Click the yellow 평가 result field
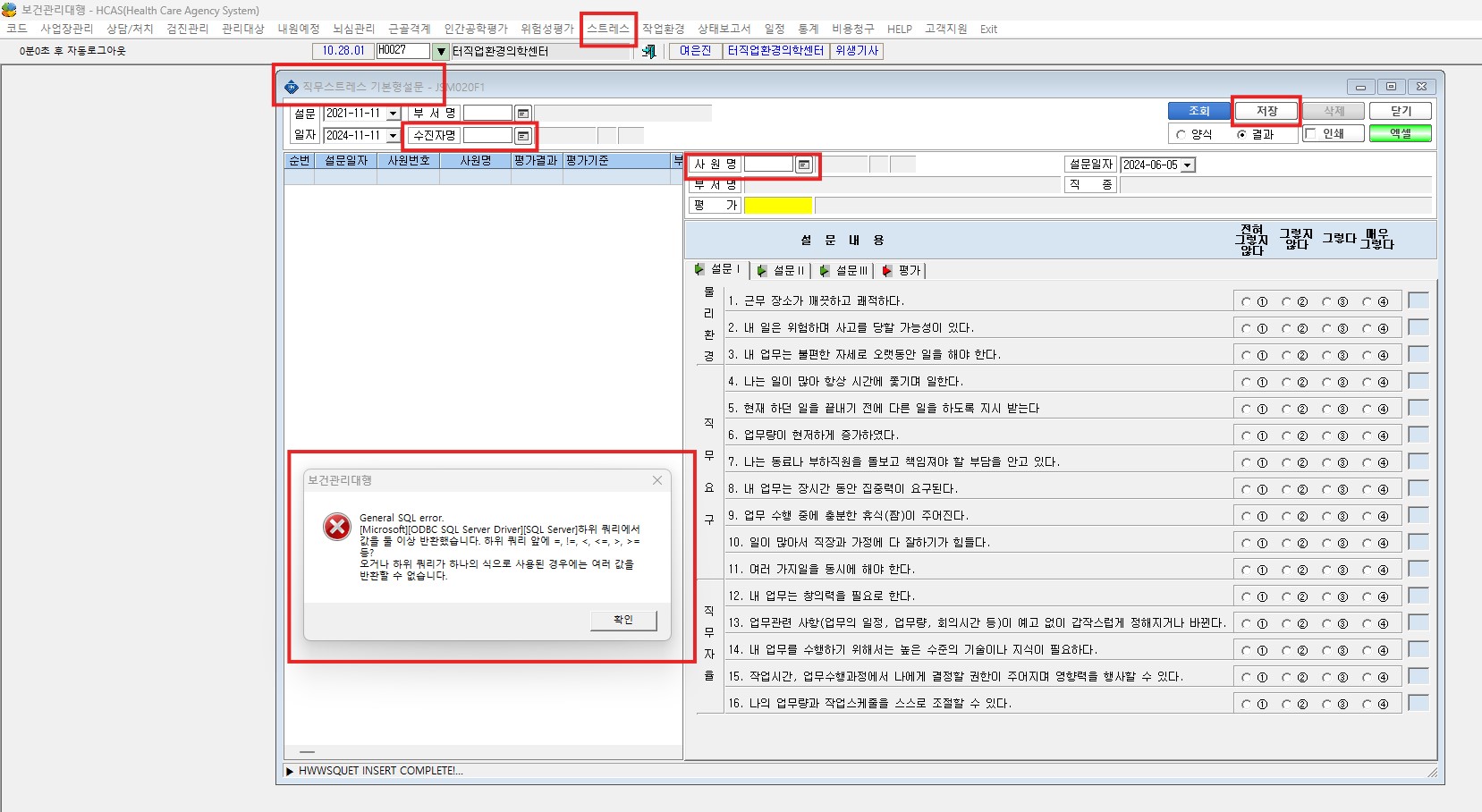This screenshot has height=812, width=1482. (778, 206)
